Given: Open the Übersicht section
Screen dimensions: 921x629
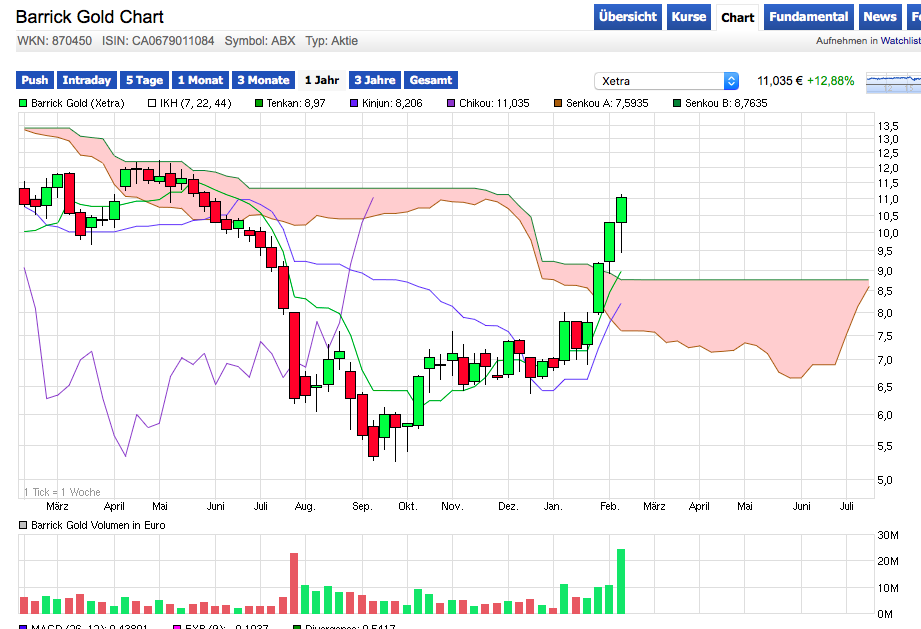Looking at the screenshot, I should [x=627, y=16].
